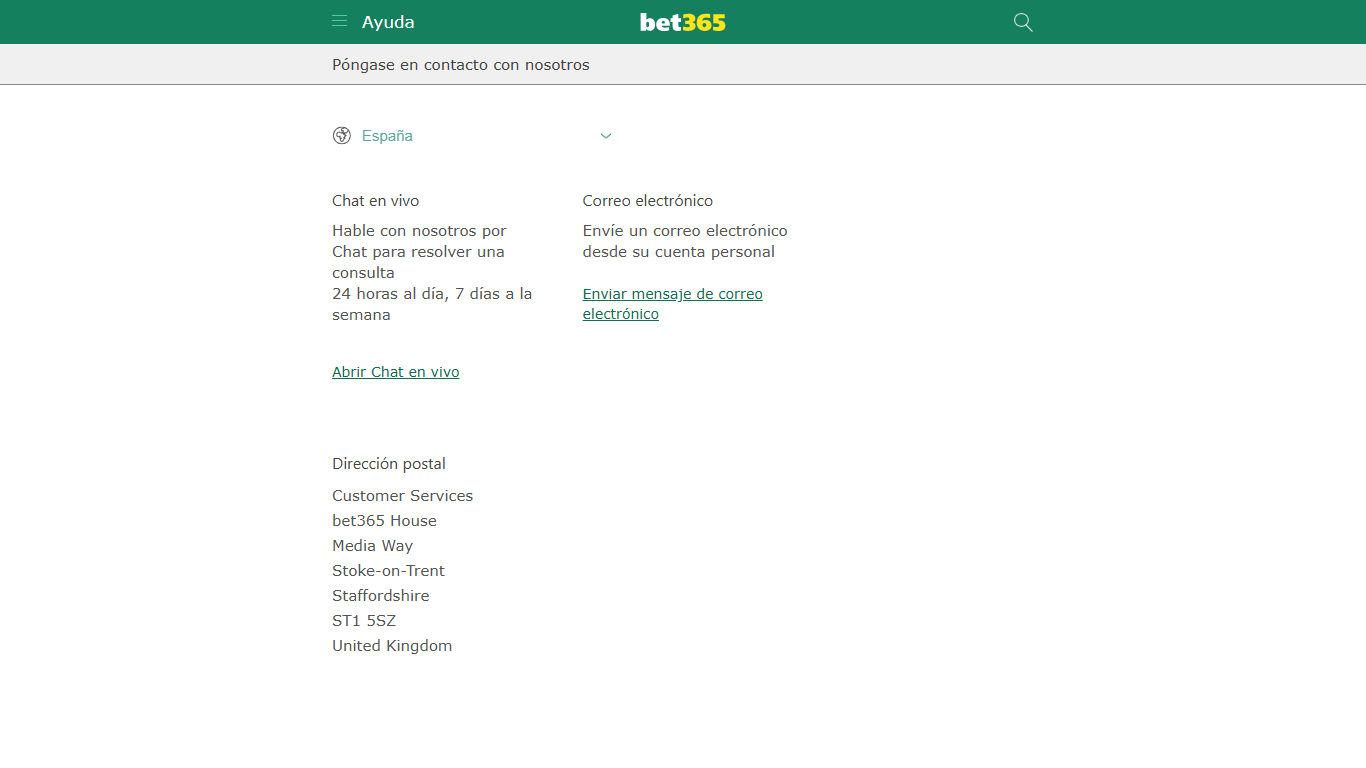Click the Chat en vivo heading

tap(376, 201)
